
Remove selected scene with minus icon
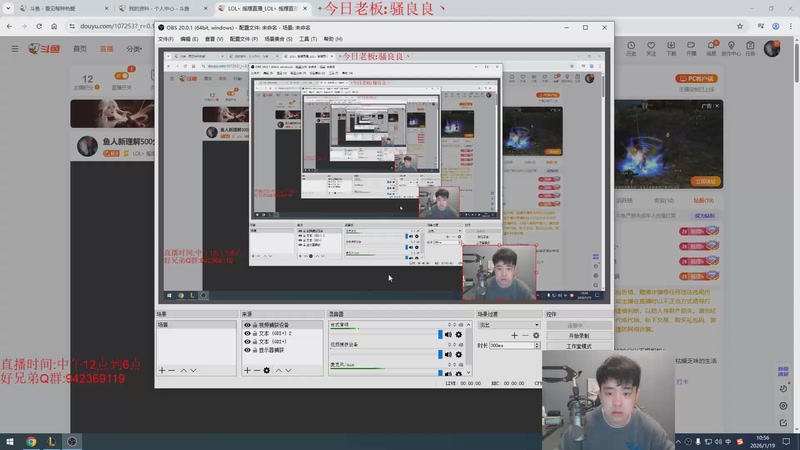pos(172,370)
